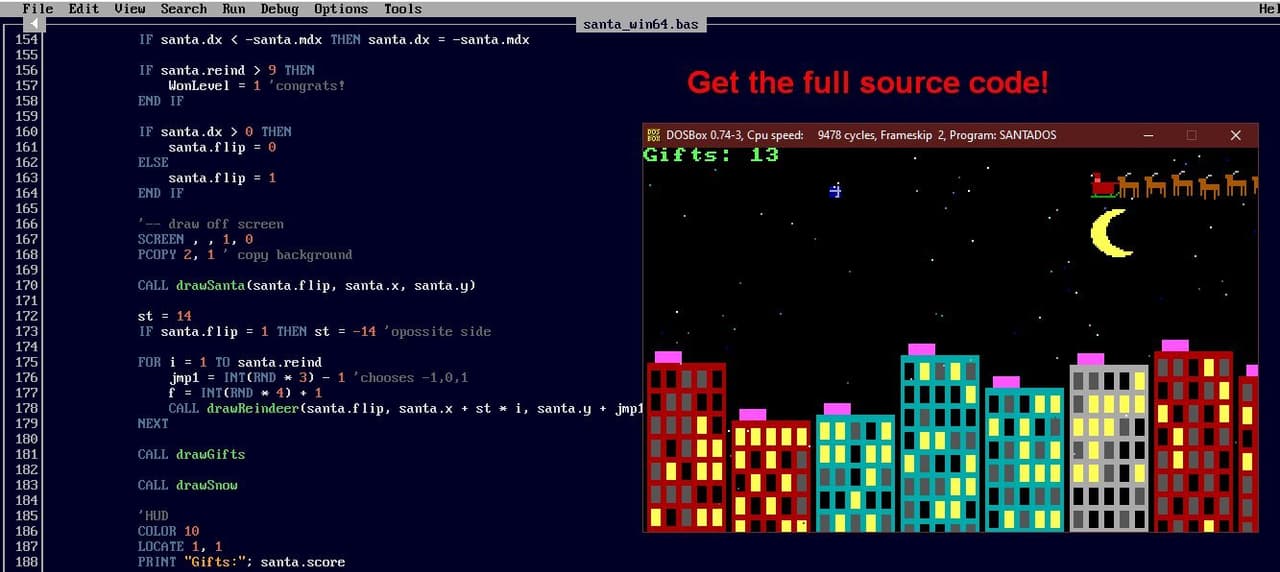
Task: Click the DOSBox icon in title bar
Action: point(654,135)
